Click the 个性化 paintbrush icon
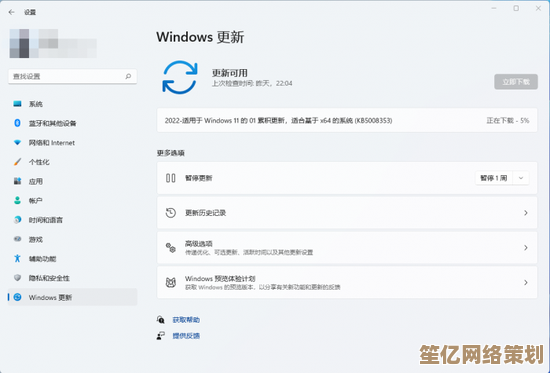550x373 pixels. click(x=17, y=162)
